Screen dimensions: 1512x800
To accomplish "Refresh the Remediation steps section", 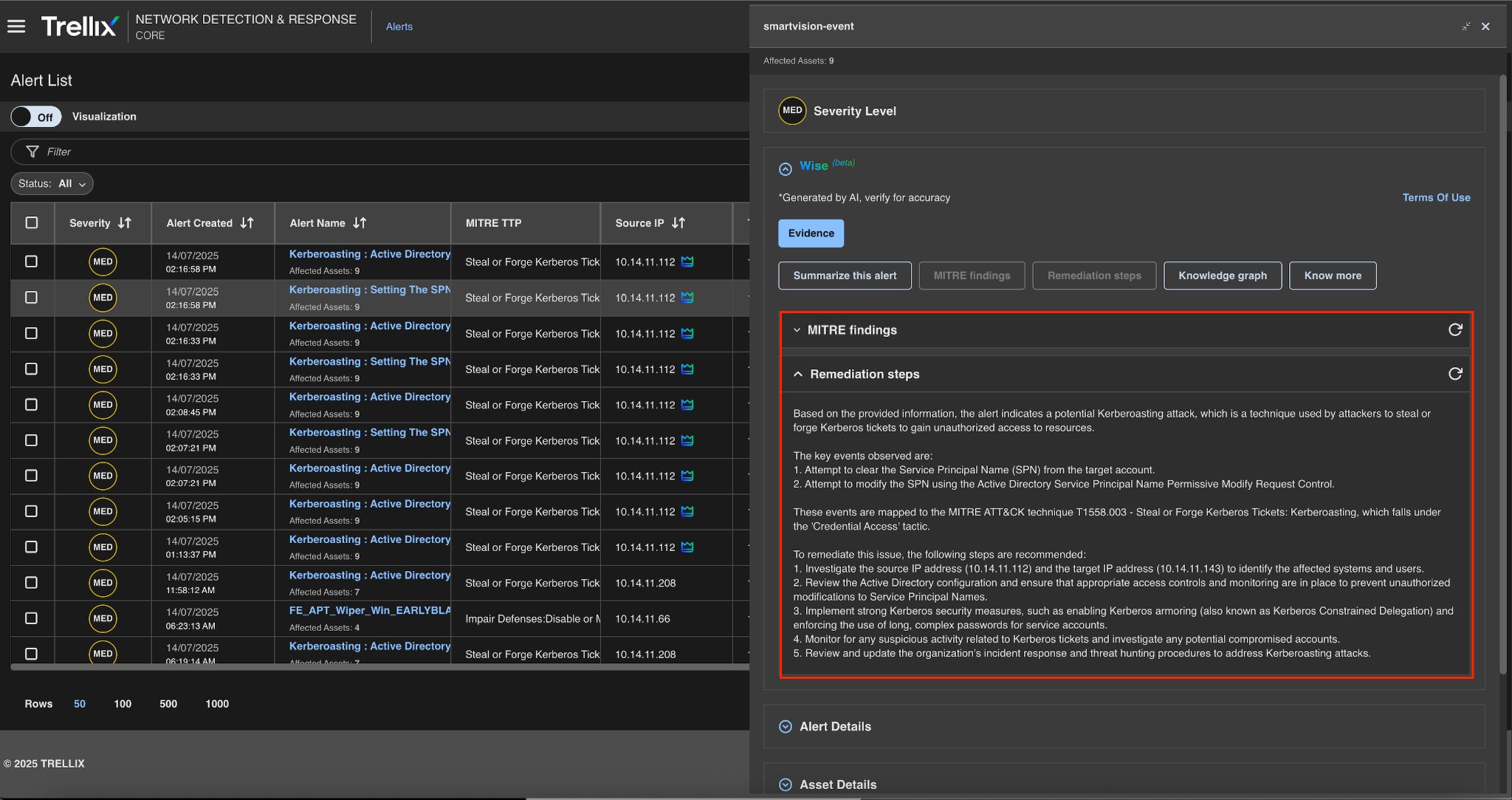I will [1454, 374].
